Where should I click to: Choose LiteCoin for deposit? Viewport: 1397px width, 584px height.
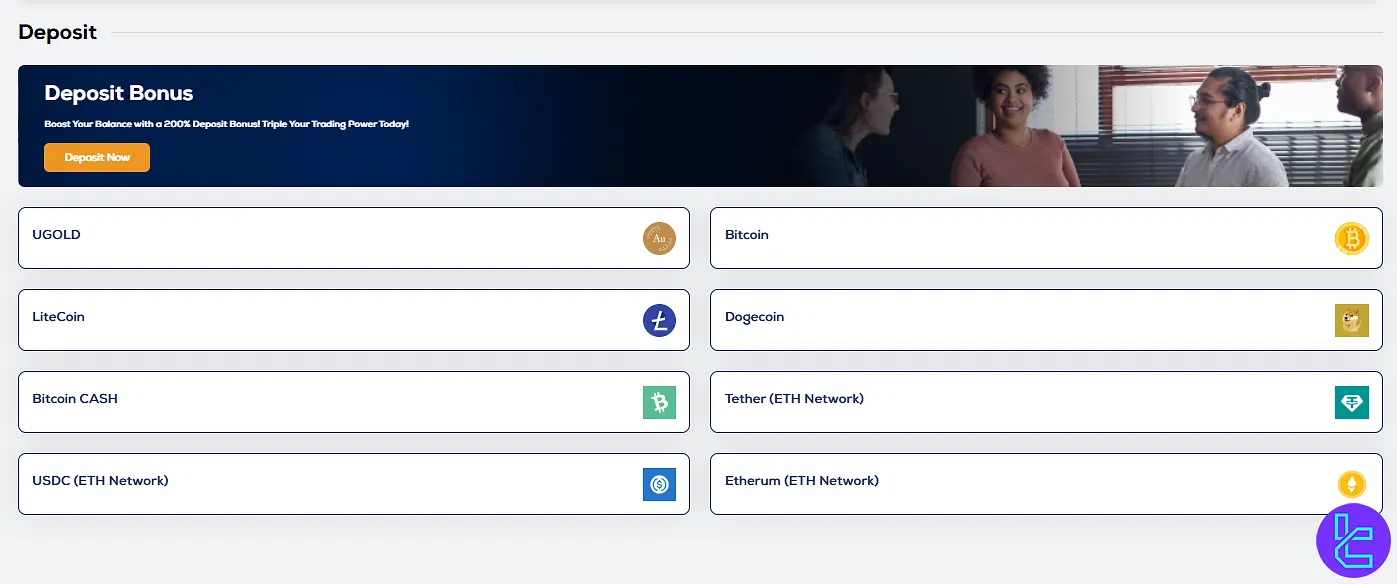click(x=300, y=320)
